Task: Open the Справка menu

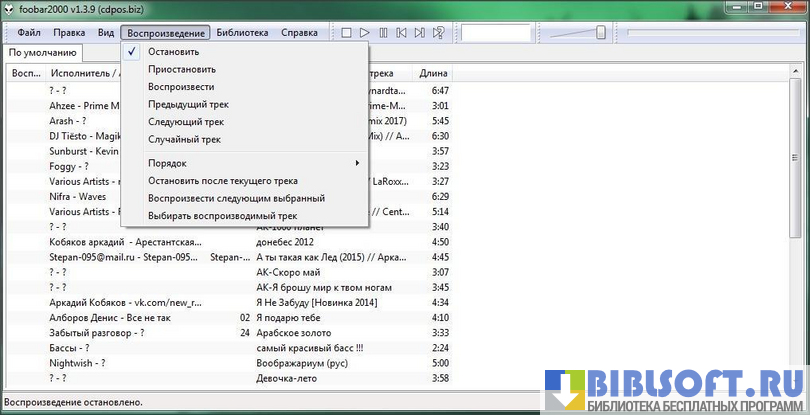Action: [299, 32]
